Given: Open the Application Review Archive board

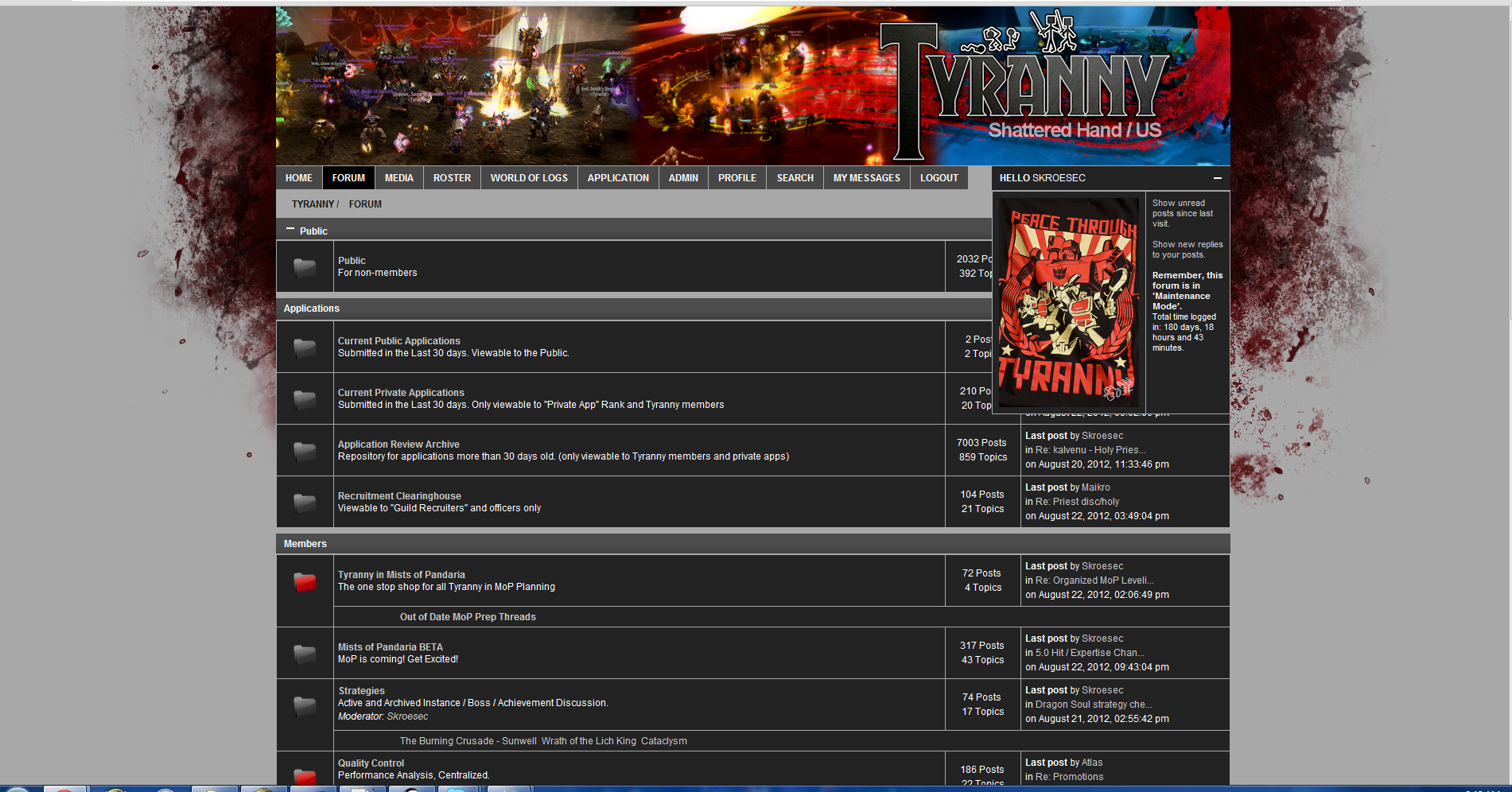Looking at the screenshot, I should coord(398,445).
